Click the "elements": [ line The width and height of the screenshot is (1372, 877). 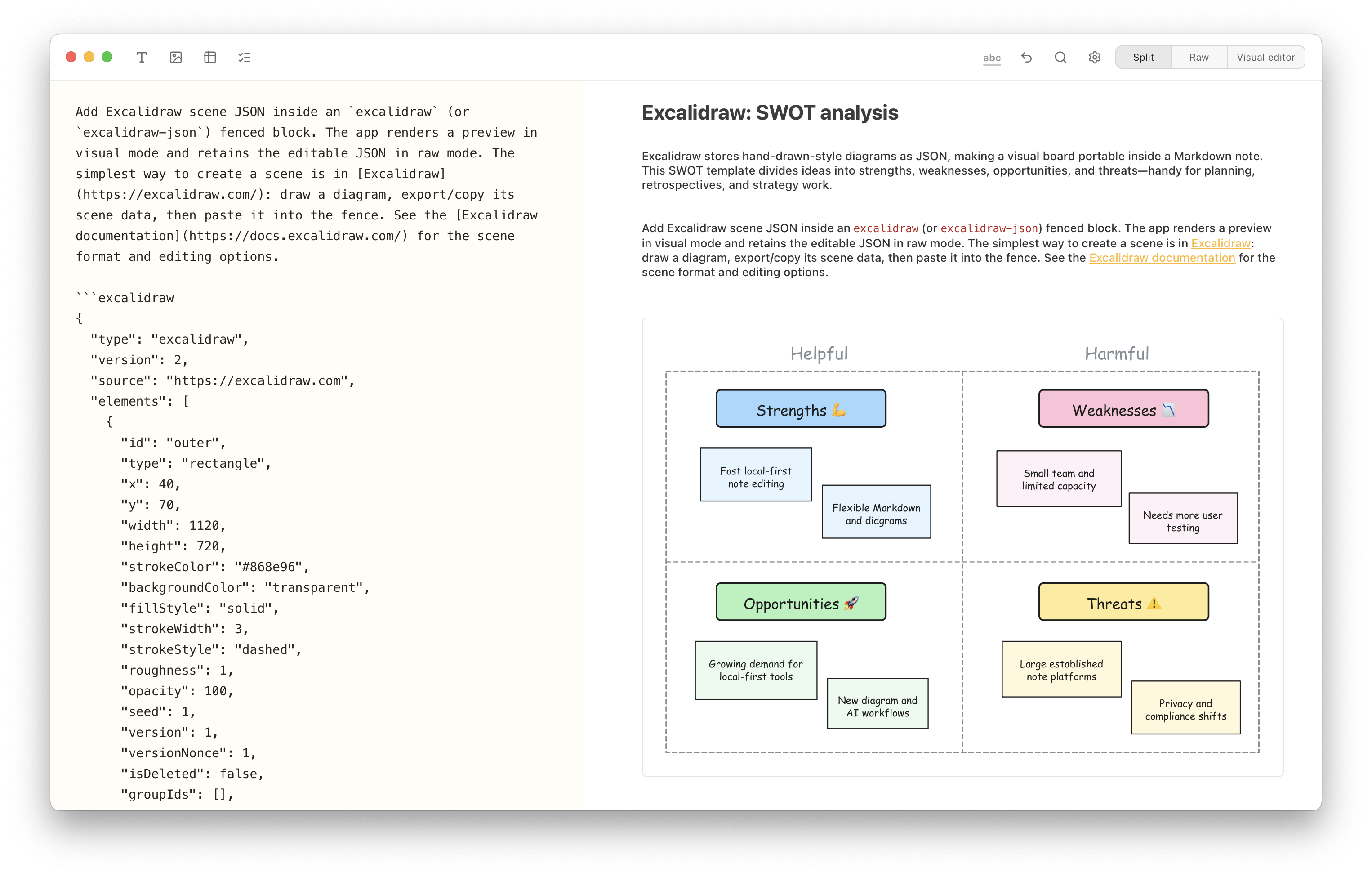pos(140,401)
